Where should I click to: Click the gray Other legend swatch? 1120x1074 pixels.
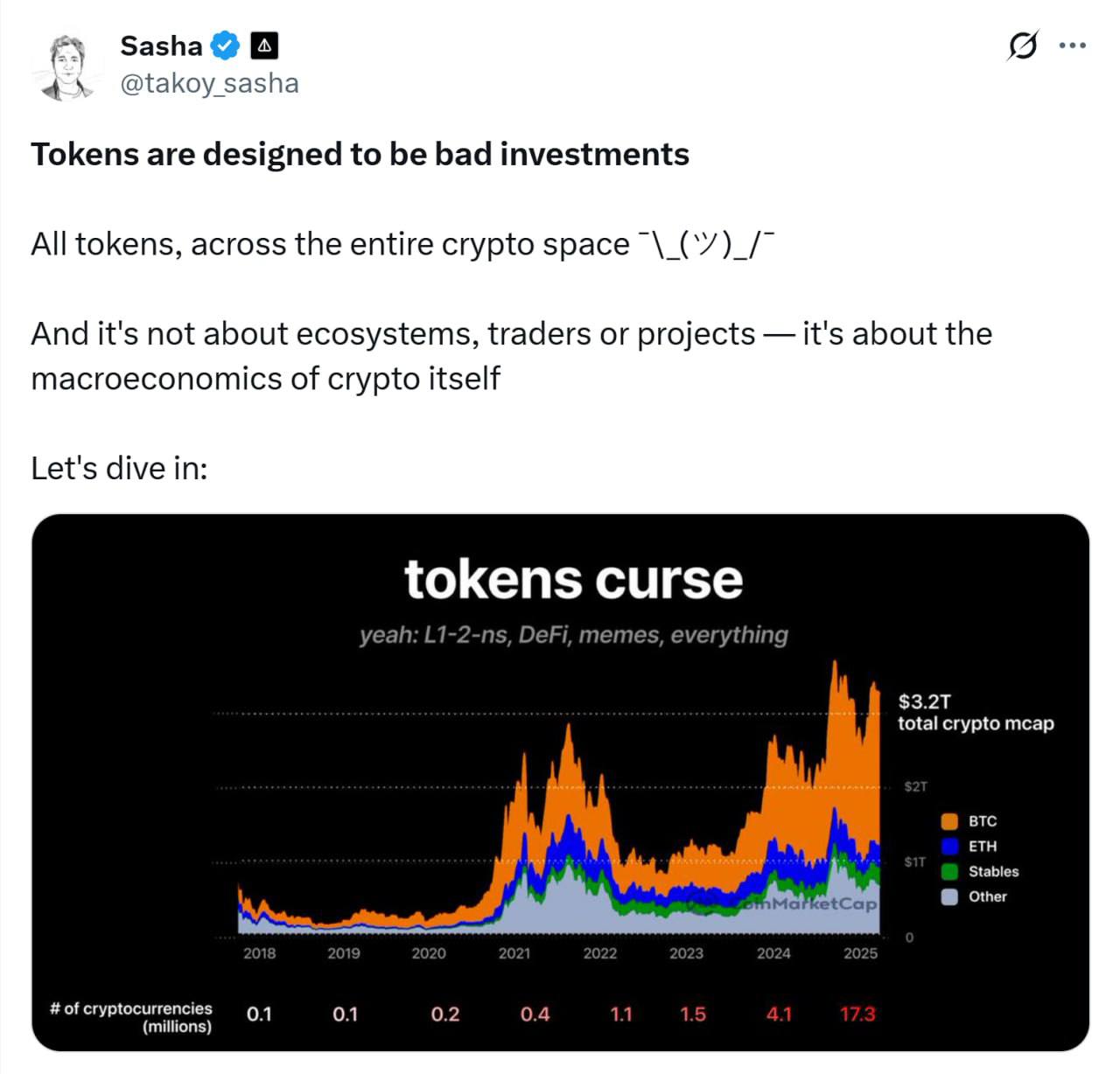click(949, 896)
